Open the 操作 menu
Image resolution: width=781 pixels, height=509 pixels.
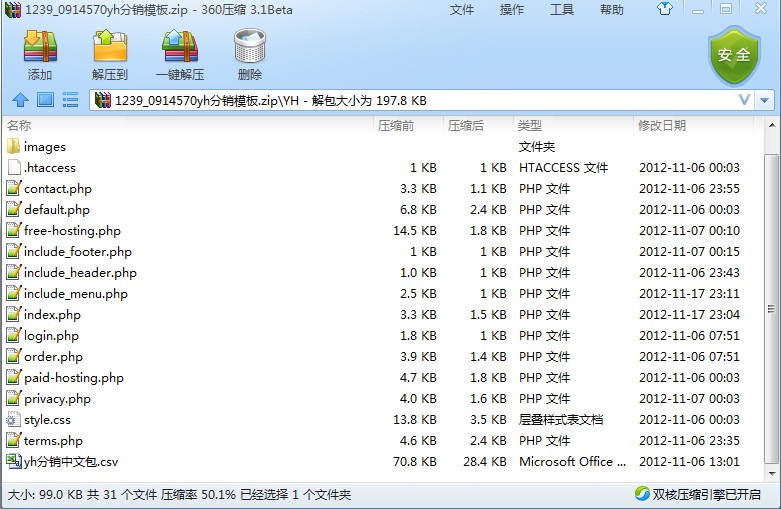click(512, 9)
